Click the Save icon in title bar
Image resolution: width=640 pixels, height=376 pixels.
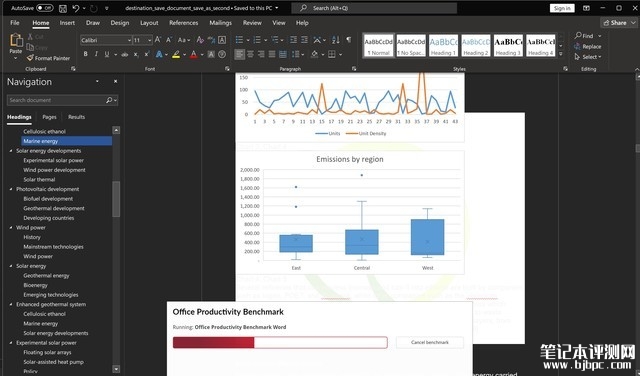point(63,8)
